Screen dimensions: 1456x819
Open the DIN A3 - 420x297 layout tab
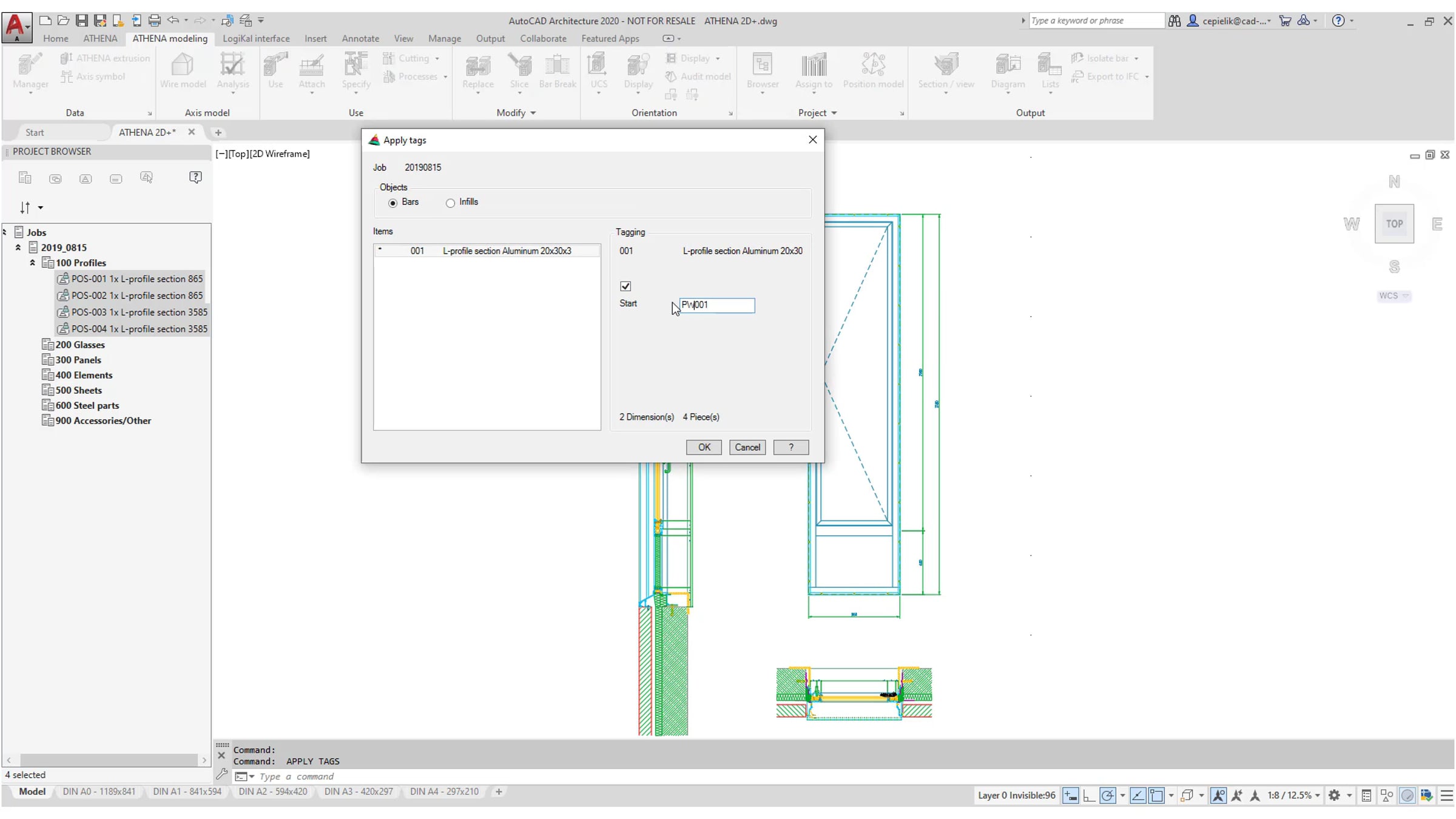click(359, 792)
